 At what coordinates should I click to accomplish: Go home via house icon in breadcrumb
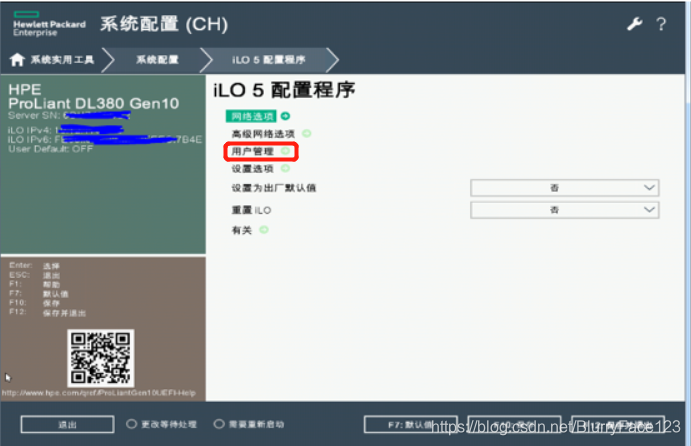point(17,59)
